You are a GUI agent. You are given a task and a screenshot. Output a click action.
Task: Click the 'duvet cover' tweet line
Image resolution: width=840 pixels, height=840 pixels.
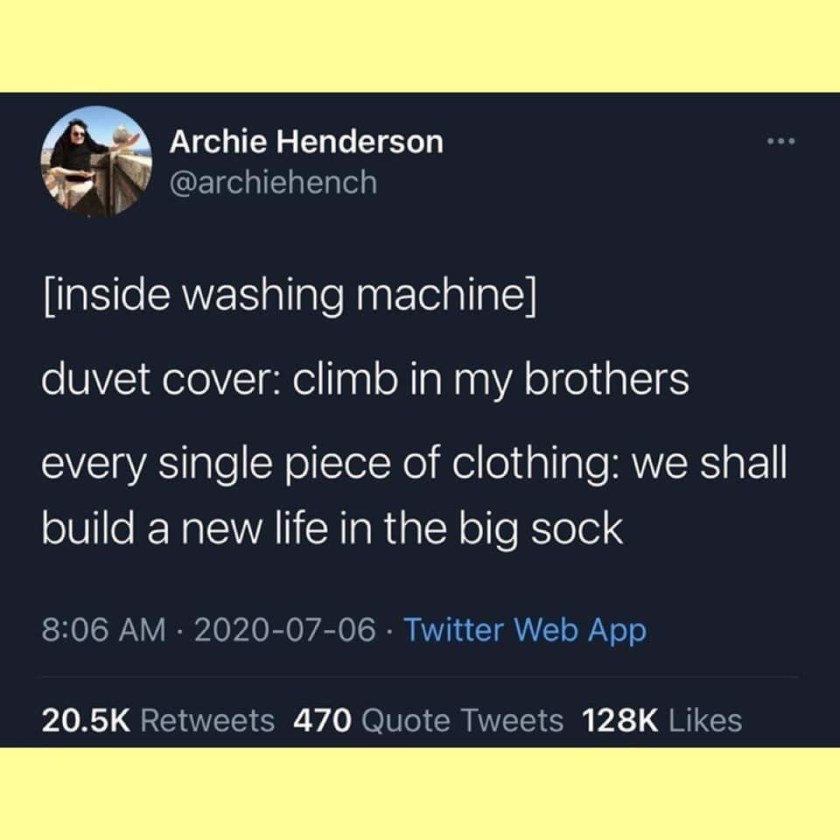[365, 380]
